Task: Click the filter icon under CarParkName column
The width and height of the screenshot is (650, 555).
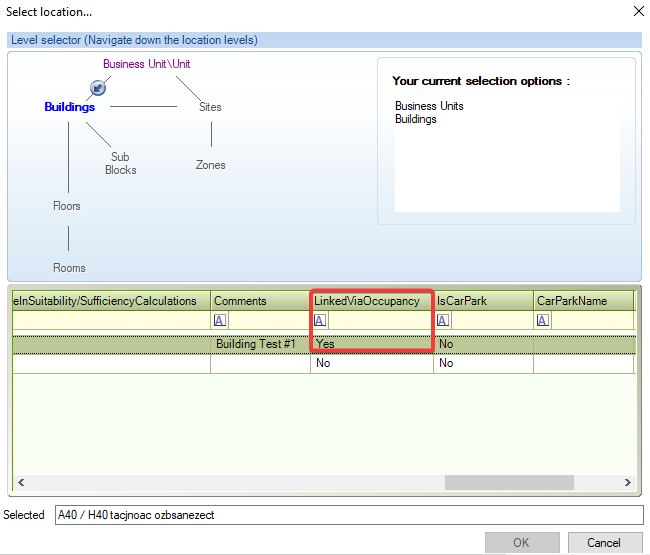Action: (x=543, y=321)
